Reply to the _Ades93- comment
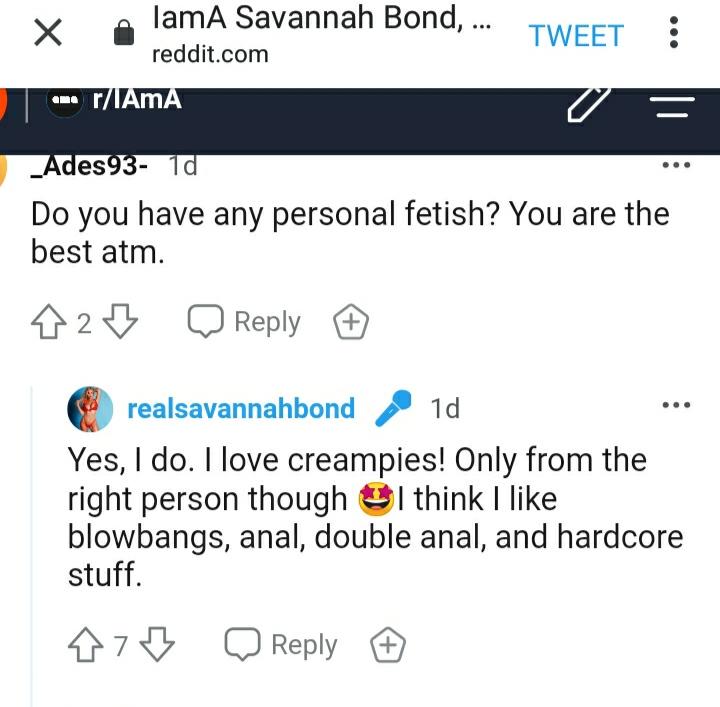720x707 pixels. tap(245, 322)
